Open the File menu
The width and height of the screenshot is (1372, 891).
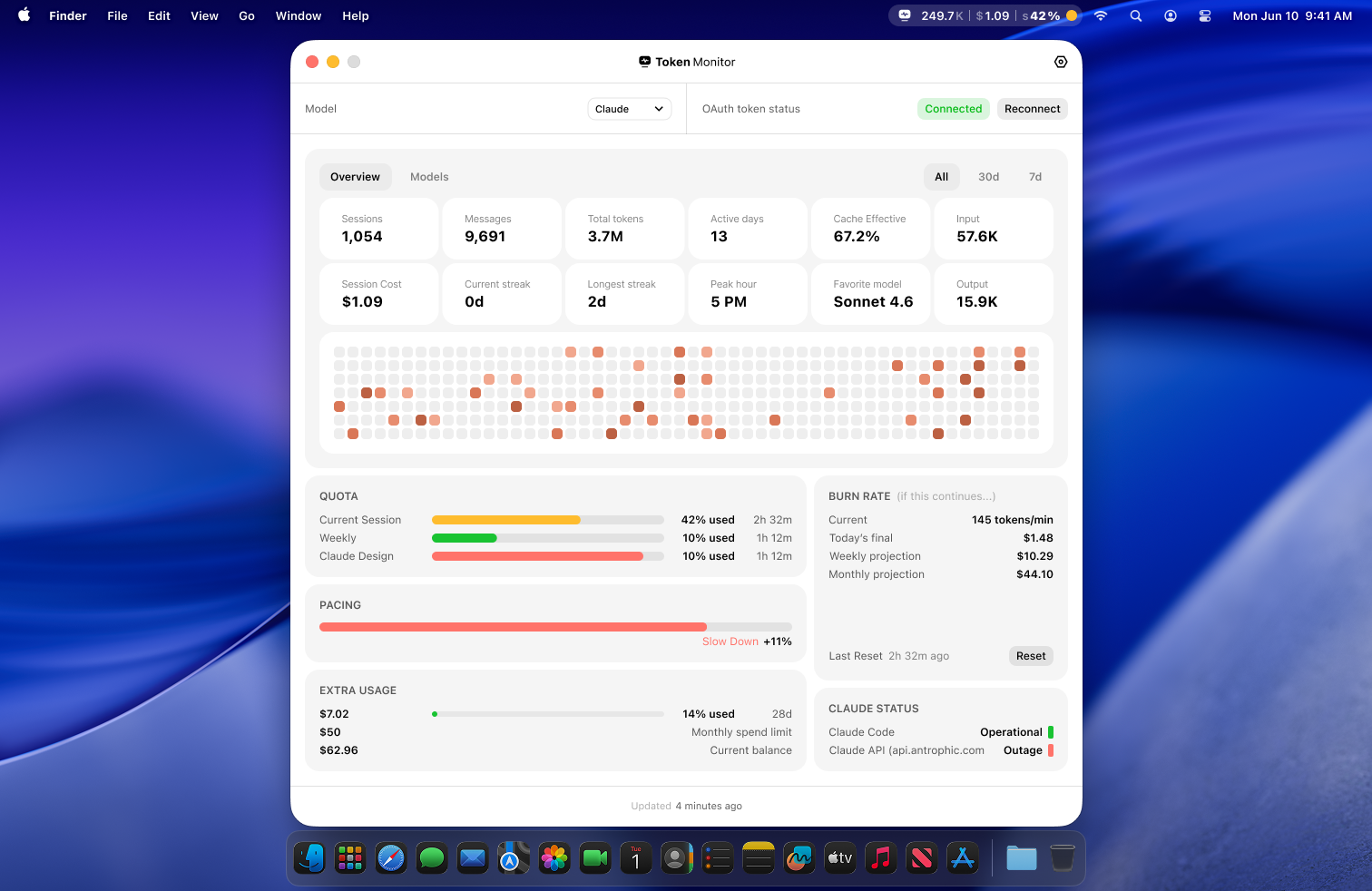[117, 15]
